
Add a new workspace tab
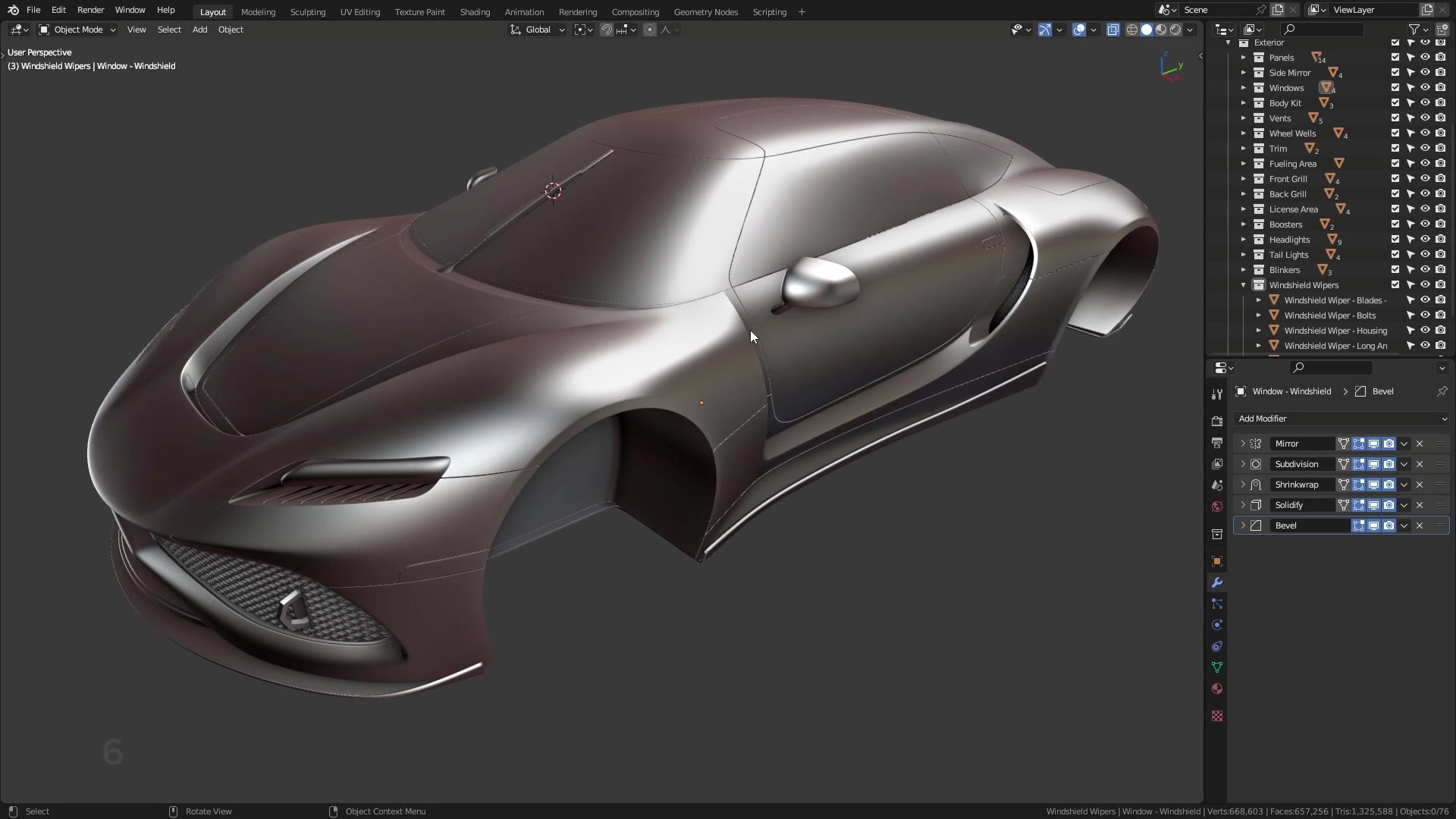click(x=802, y=12)
